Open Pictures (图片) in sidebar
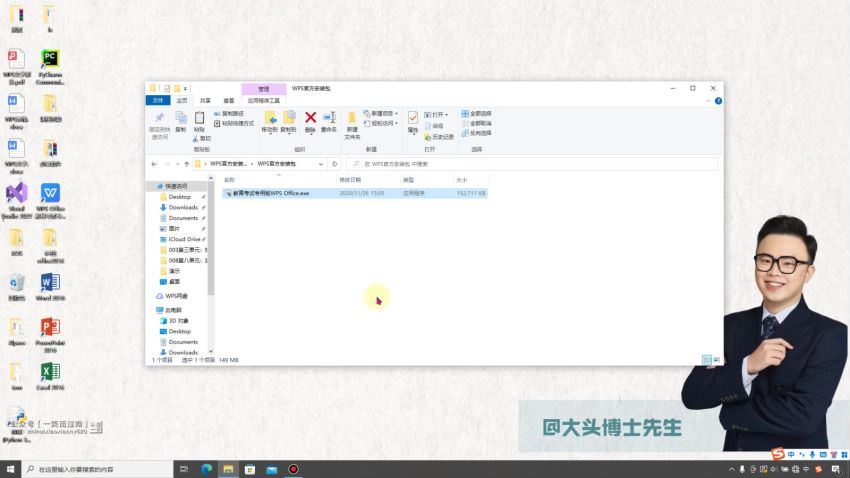The width and height of the screenshot is (850, 478). [x=174, y=228]
